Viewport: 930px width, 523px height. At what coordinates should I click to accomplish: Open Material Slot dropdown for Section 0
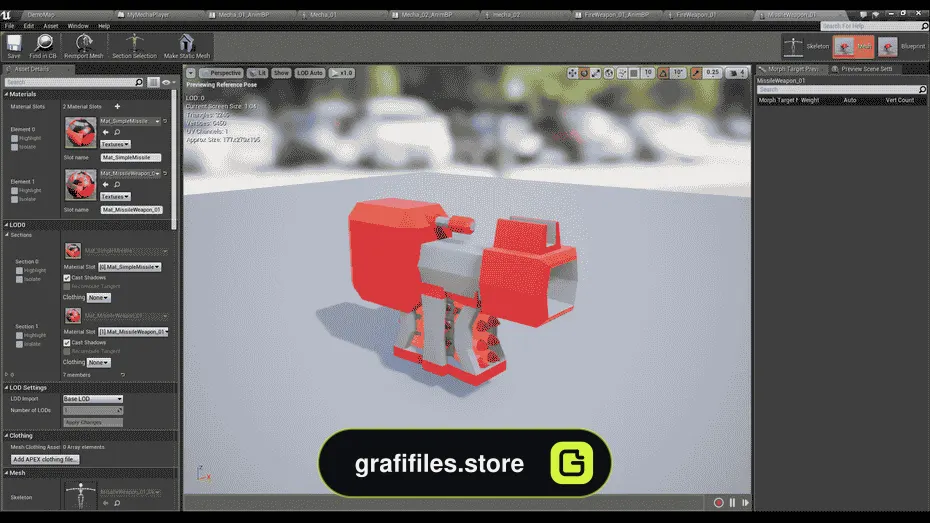tap(129, 267)
